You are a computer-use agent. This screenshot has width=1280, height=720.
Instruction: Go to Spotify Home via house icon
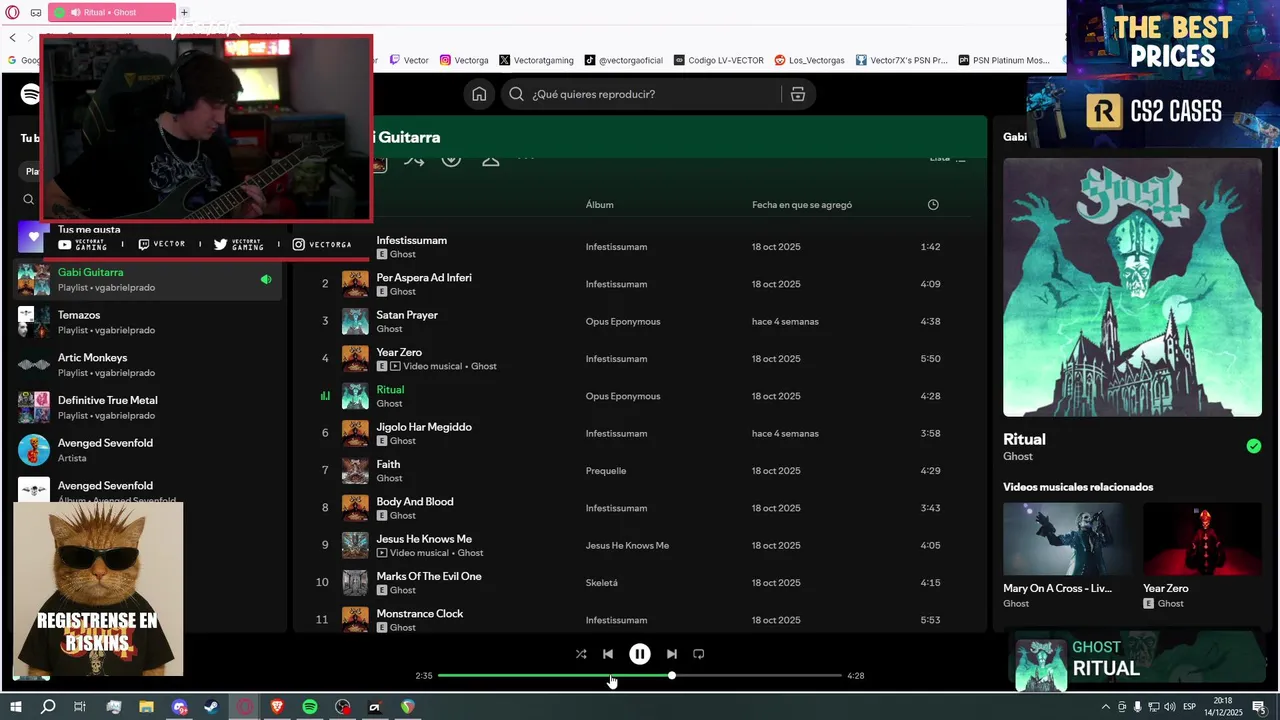coord(479,94)
